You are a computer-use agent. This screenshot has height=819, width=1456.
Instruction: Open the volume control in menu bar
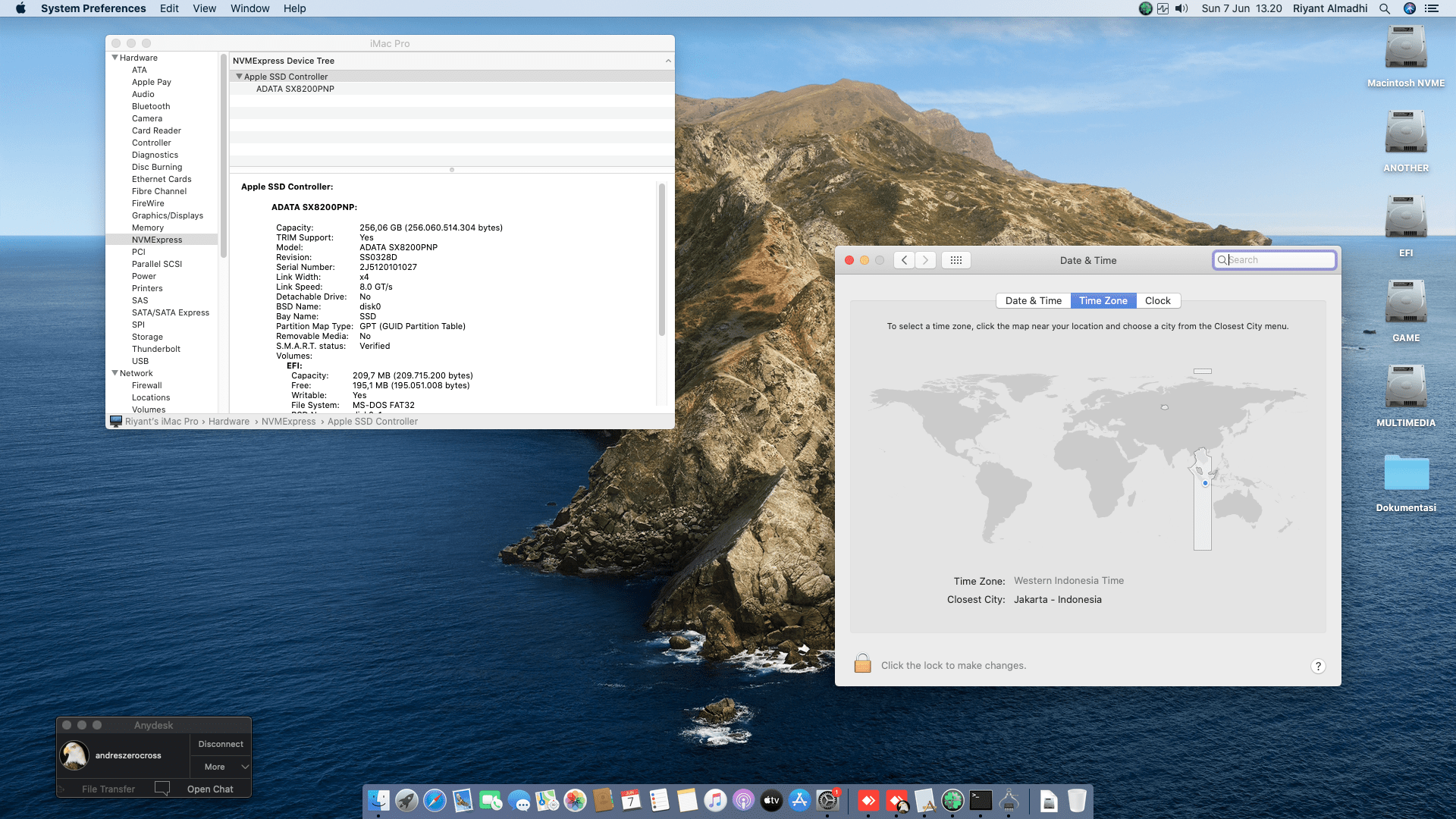[1181, 8]
